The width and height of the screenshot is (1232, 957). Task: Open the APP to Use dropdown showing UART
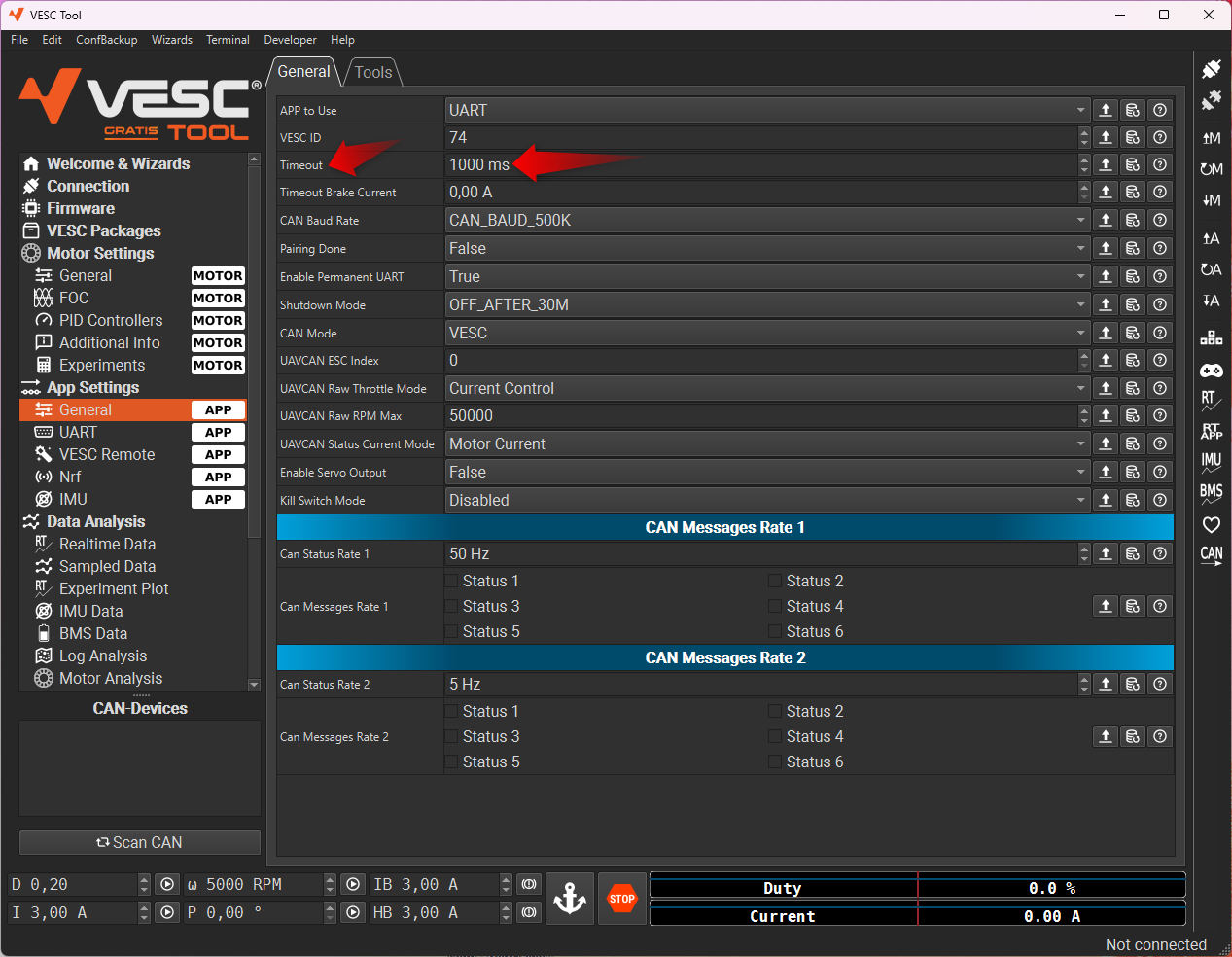(x=767, y=110)
